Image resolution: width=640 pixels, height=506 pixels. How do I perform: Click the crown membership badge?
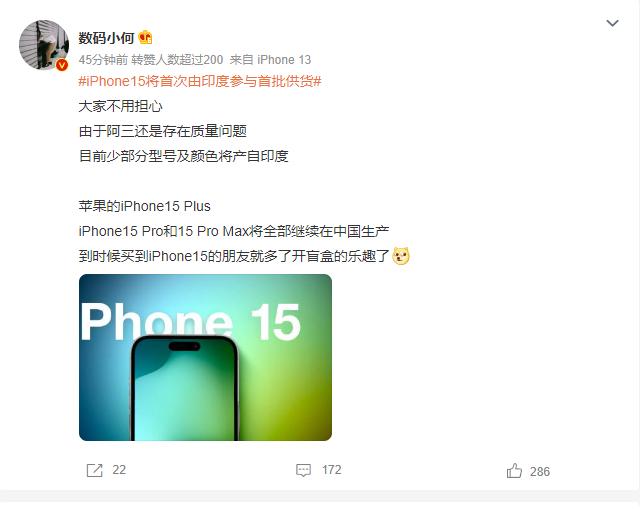[145, 38]
